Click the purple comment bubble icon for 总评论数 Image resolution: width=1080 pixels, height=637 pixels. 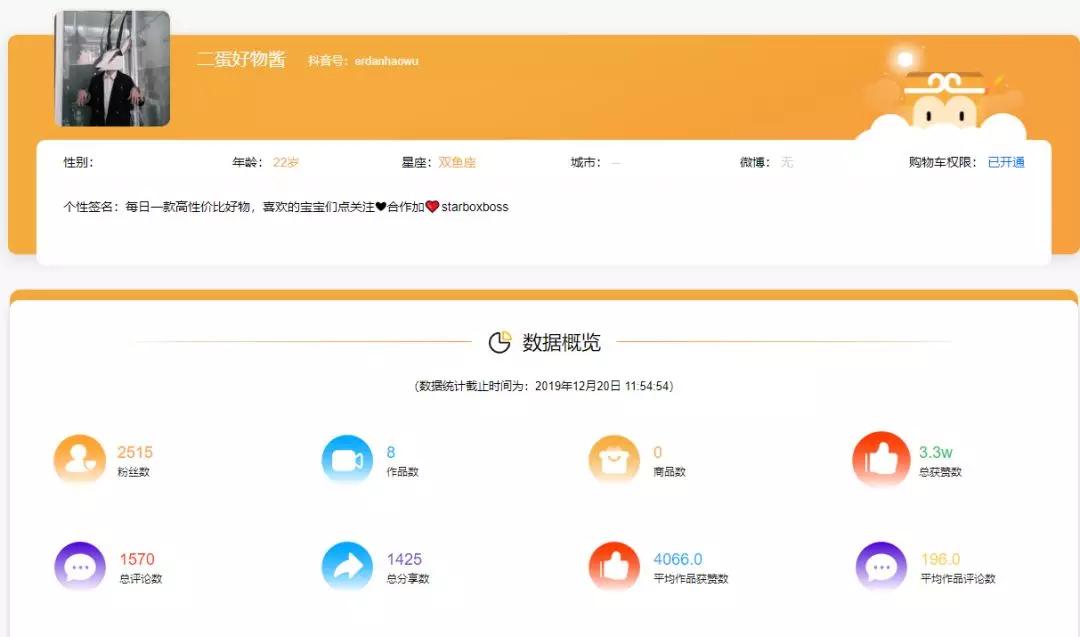(x=79, y=565)
